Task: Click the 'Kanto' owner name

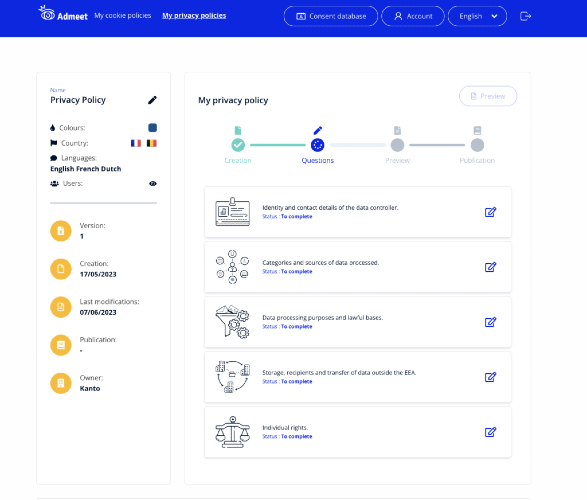Action: [x=90, y=388]
